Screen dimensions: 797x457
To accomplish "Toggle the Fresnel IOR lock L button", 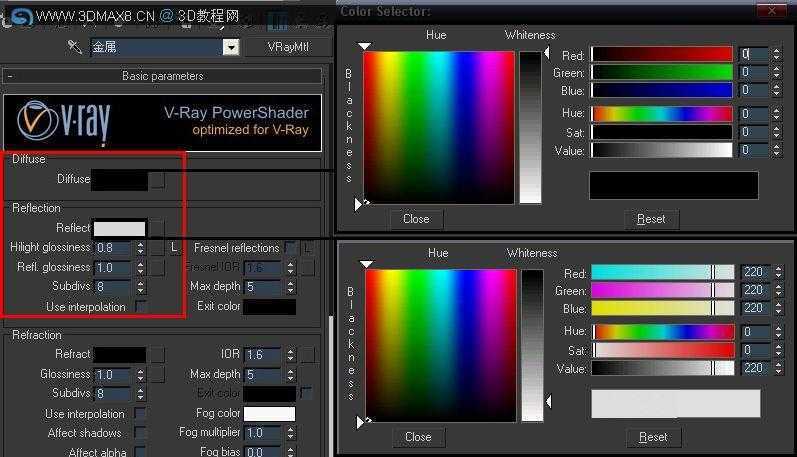I will (308, 248).
